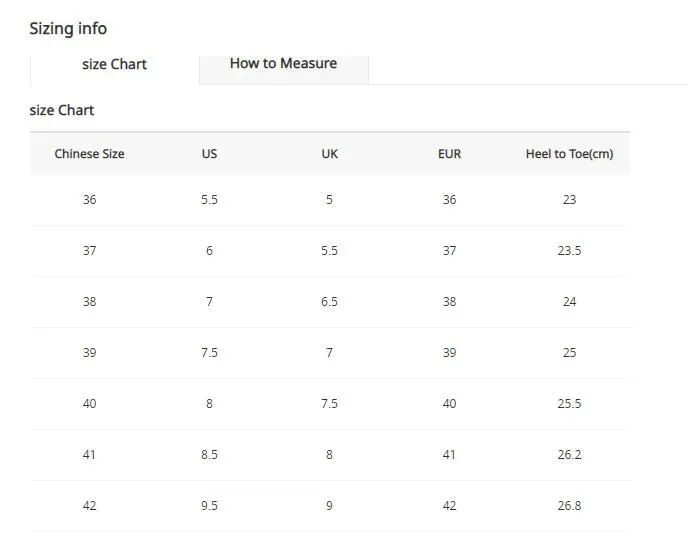Select US size 5.5 cell

pyautogui.click(x=209, y=200)
